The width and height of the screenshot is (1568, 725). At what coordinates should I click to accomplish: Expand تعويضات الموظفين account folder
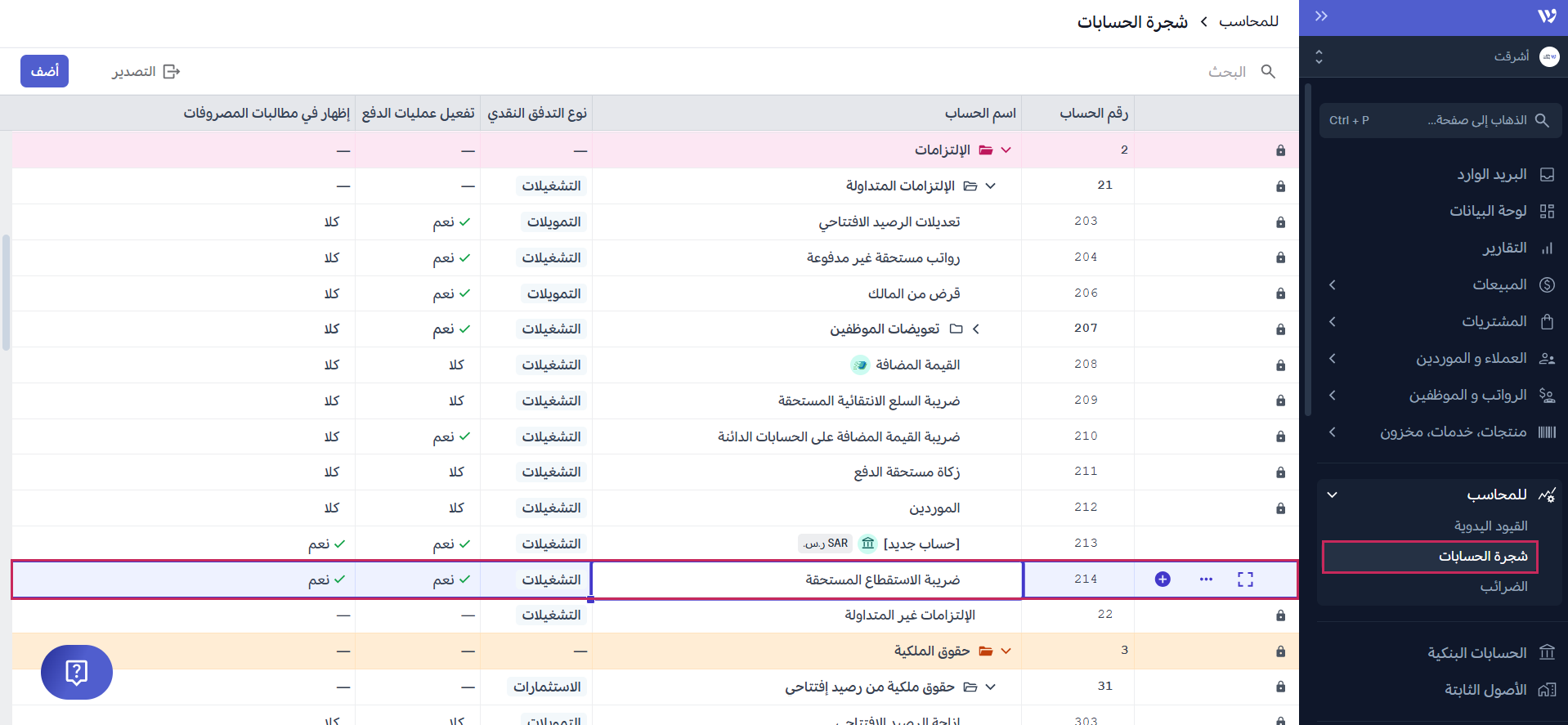[x=975, y=329]
